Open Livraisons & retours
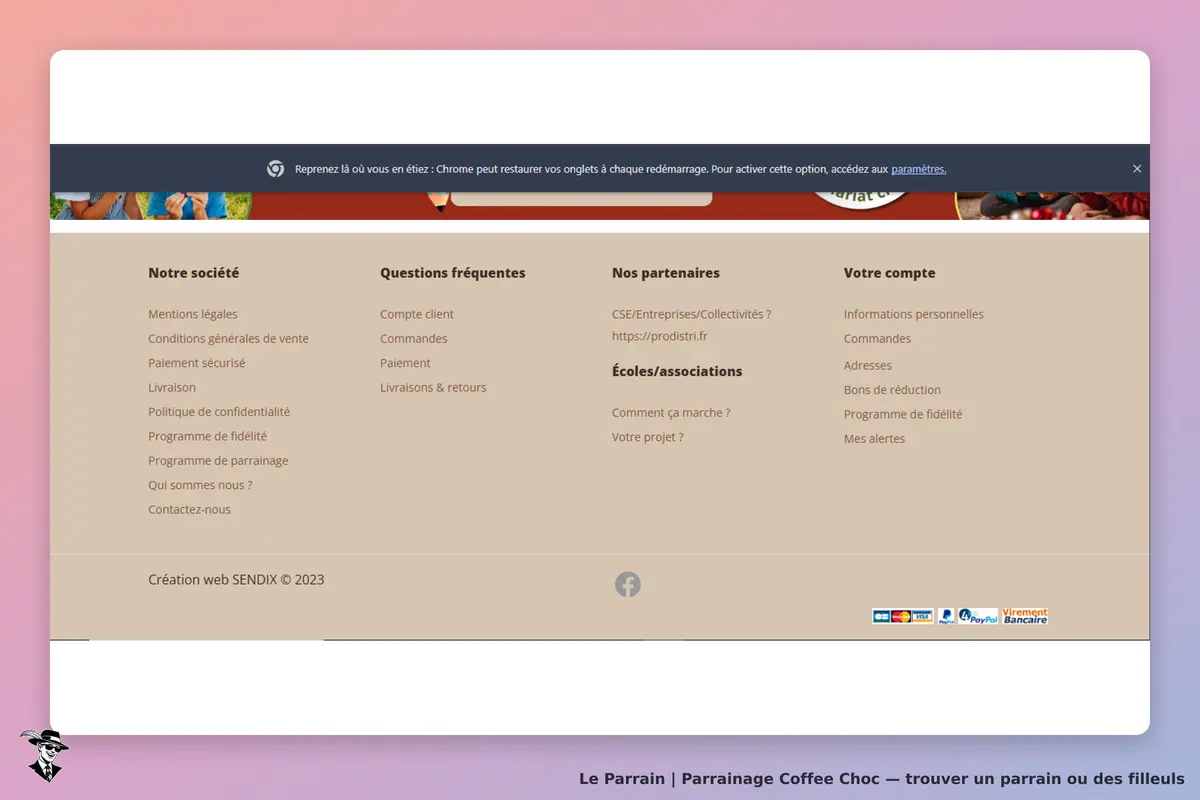 click(433, 387)
